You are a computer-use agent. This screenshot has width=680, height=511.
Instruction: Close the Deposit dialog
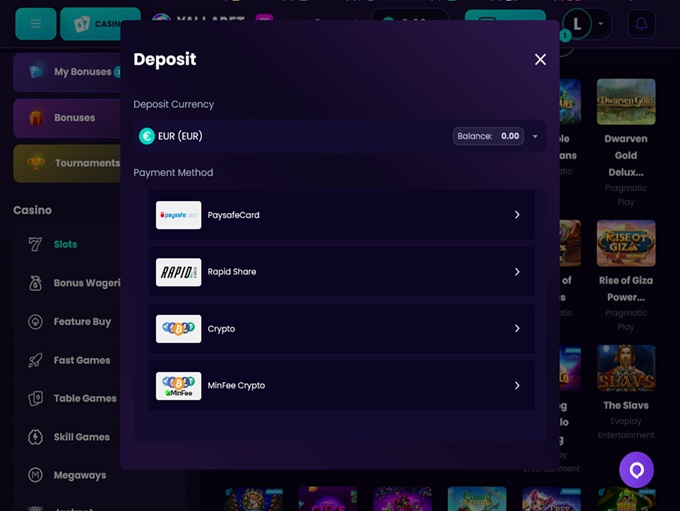[540, 60]
